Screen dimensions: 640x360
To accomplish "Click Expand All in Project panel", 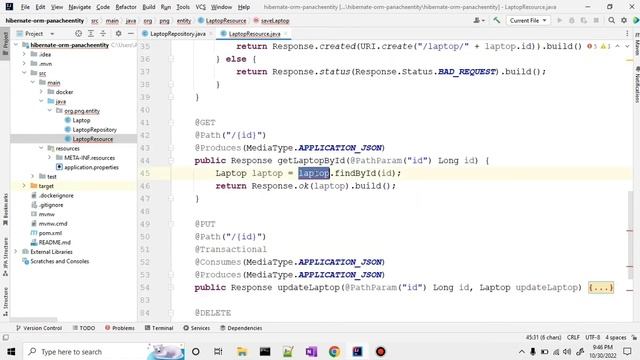I will 91,33.
